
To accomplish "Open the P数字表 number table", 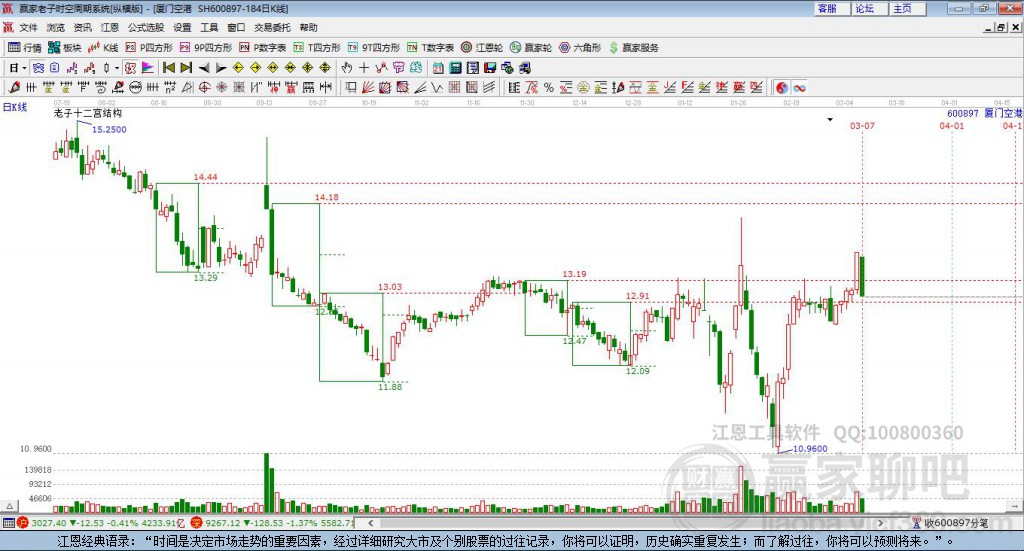I will click(x=263, y=48).
